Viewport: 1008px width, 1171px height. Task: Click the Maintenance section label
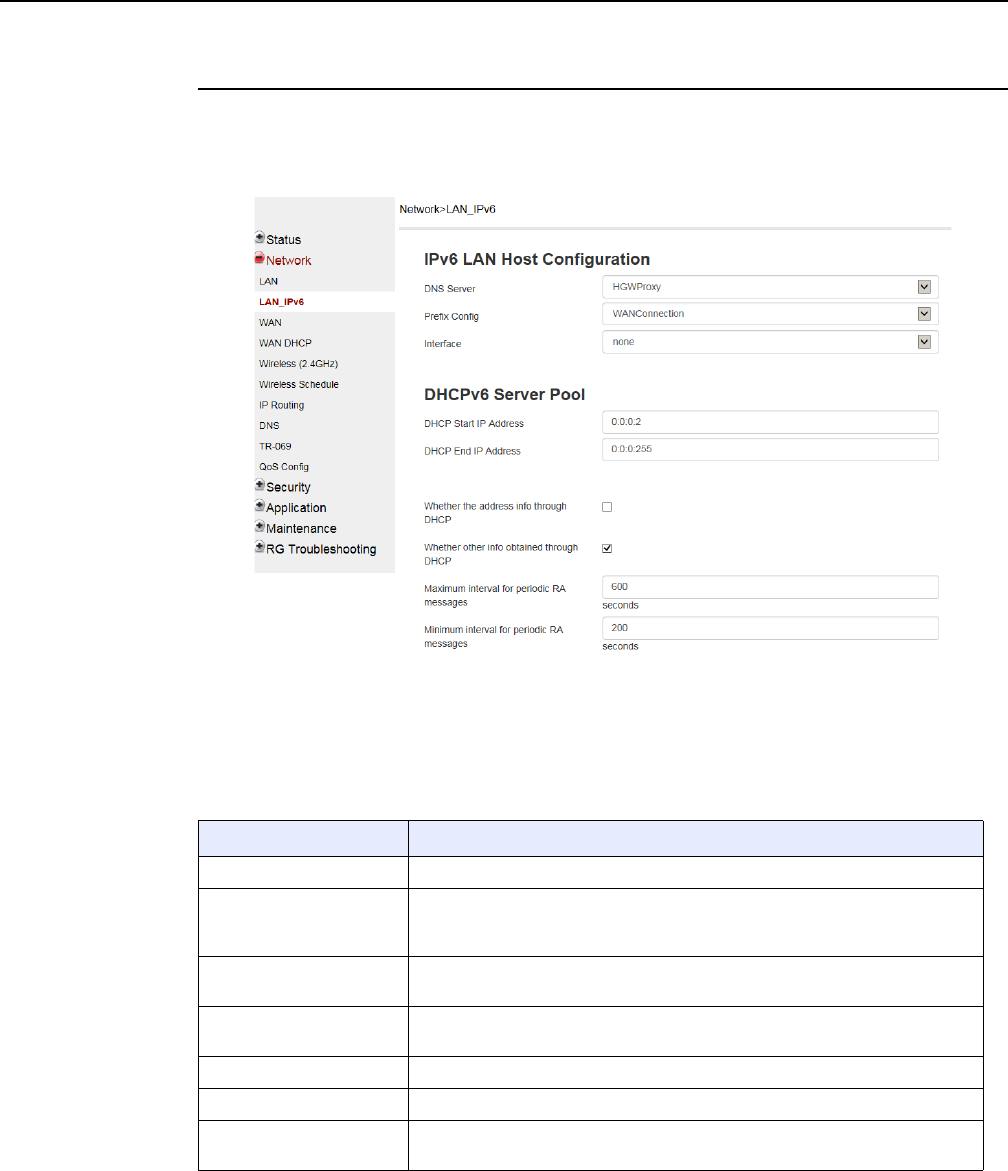pos(301,528)
